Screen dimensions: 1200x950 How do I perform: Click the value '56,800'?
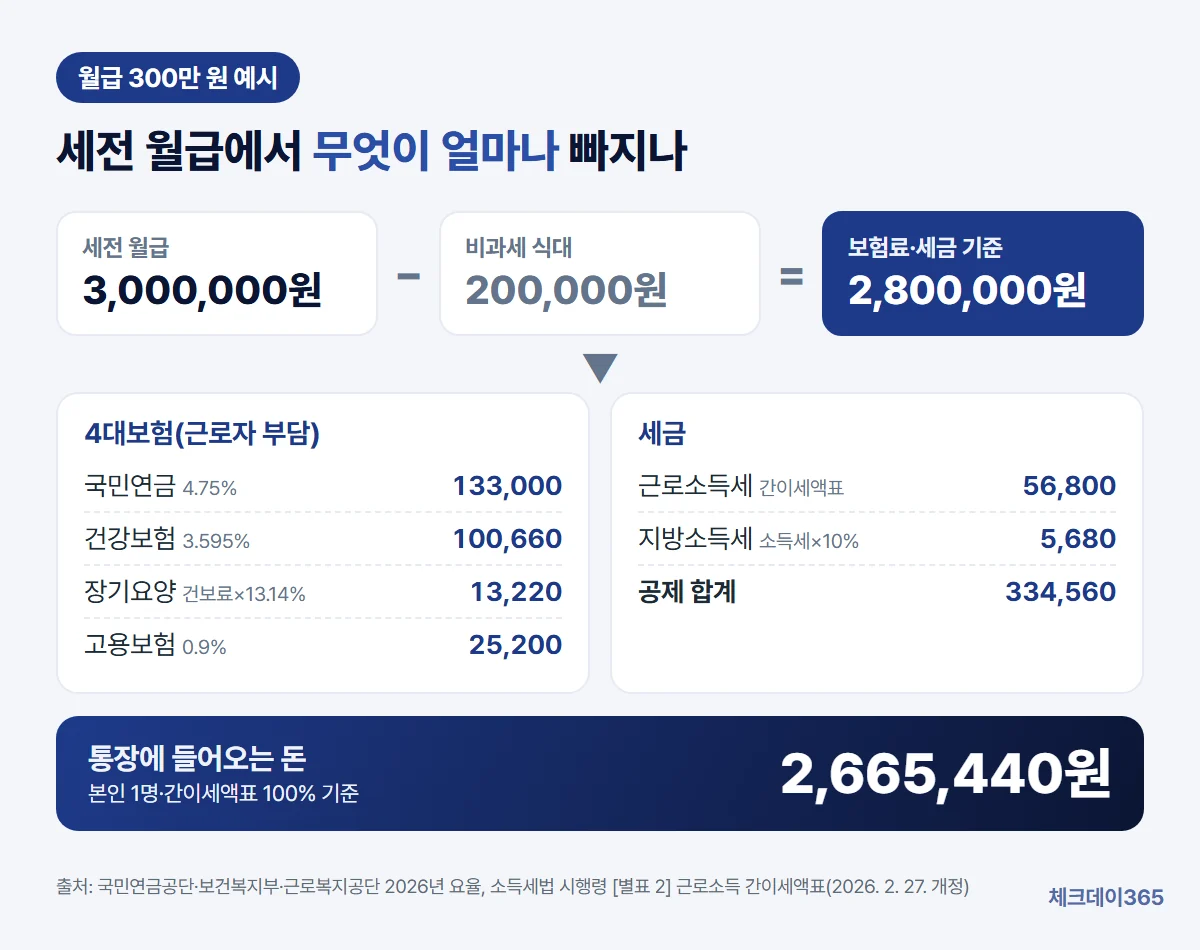pos(1069,487)
